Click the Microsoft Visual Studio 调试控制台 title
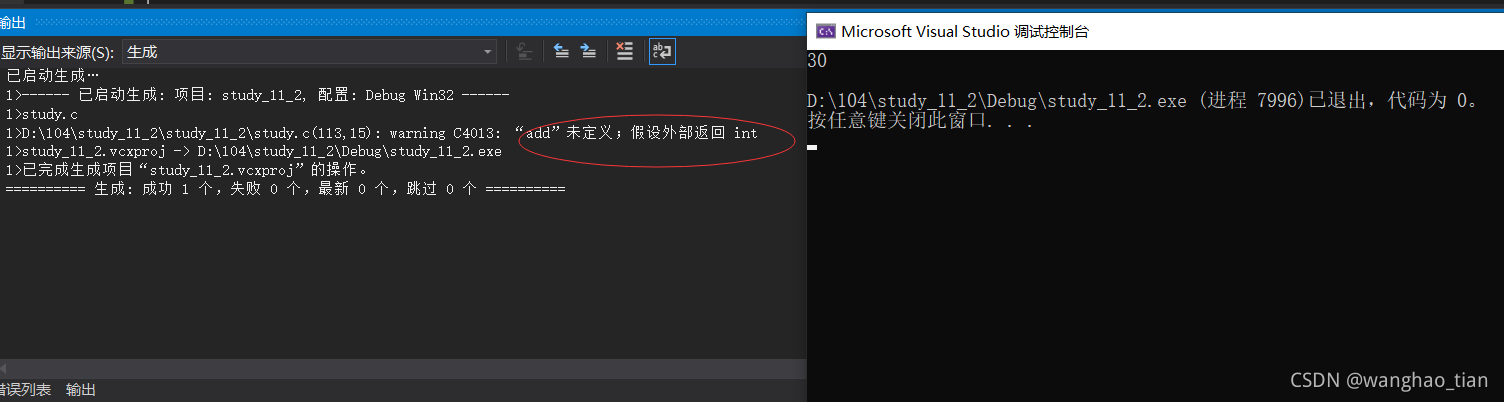This screenshot has height=402, width=1504. click(965, 31)
